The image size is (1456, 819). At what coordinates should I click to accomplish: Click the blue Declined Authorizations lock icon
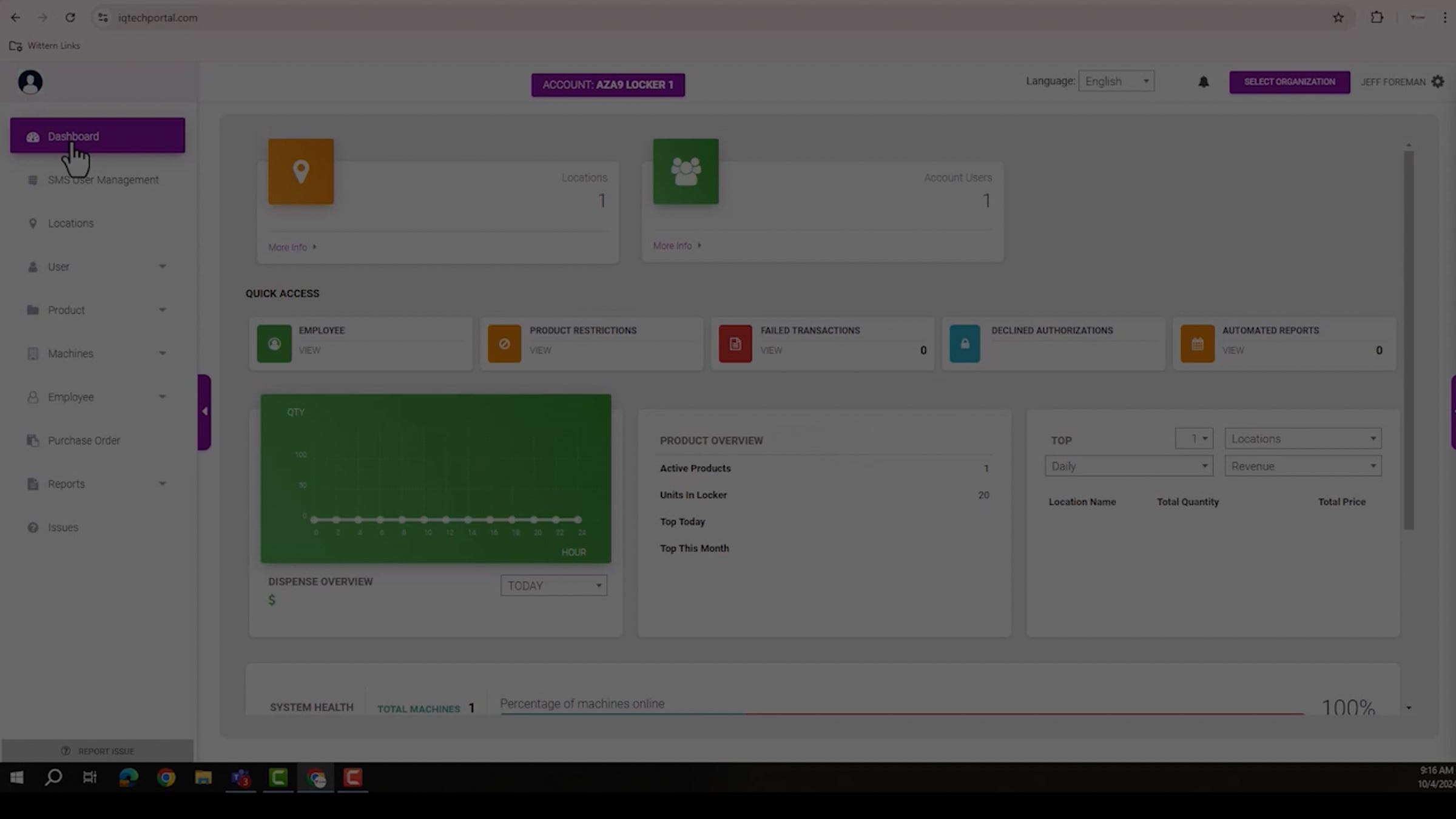(x=965, y=344)
